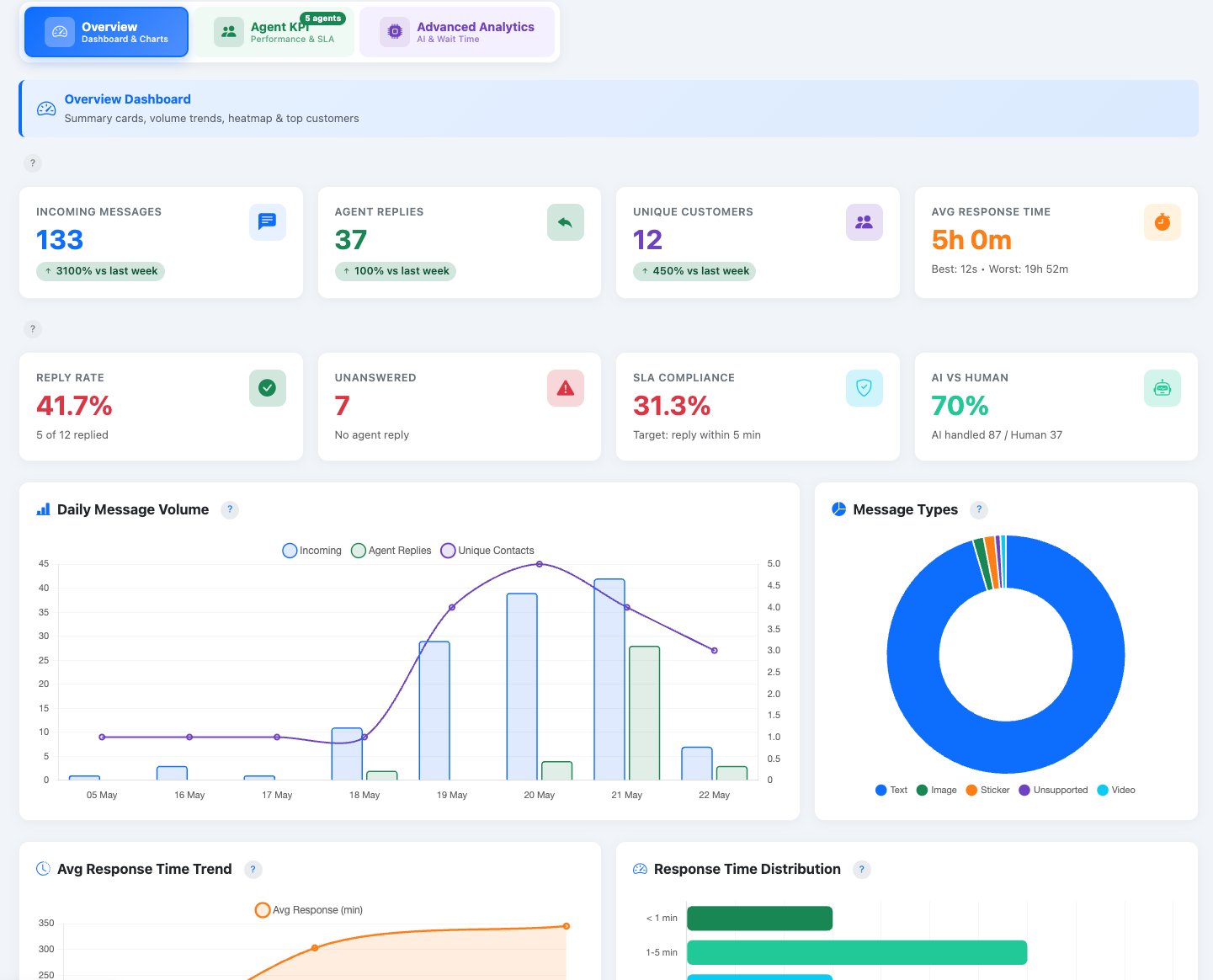Image resolution: width=1213 pixels, height=980 pixels.
Task: Click the bar chart icon beside Daily Message Volume
Action: [x=44, y=509]
